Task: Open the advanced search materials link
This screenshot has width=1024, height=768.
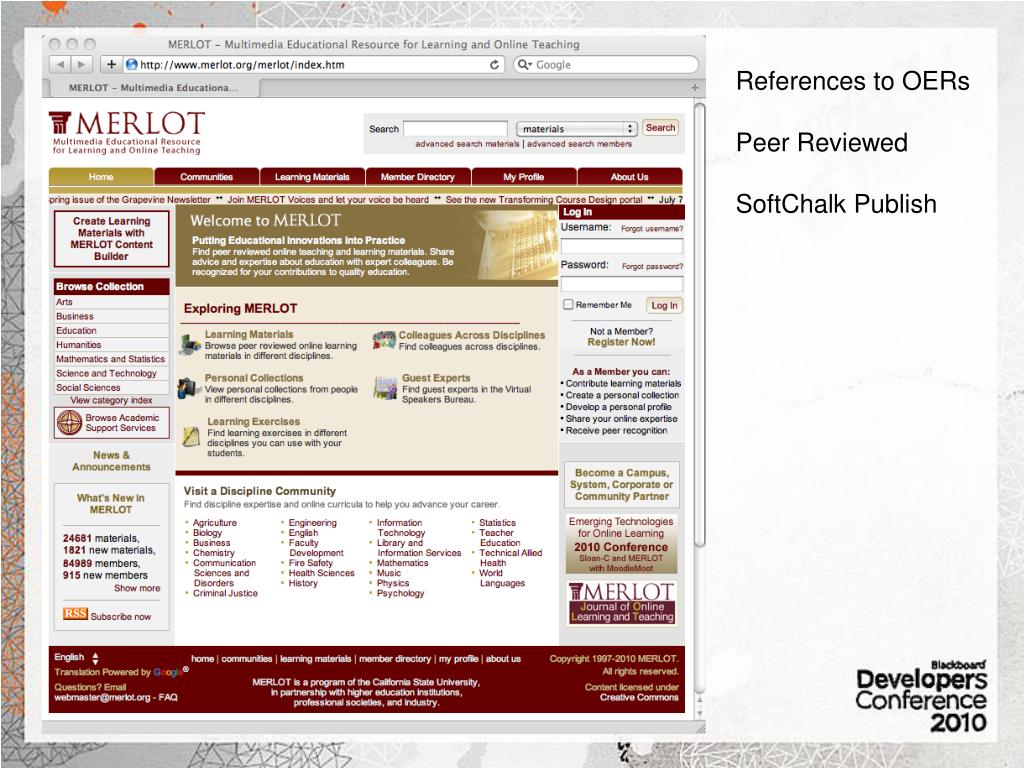Action: [468, 144]
